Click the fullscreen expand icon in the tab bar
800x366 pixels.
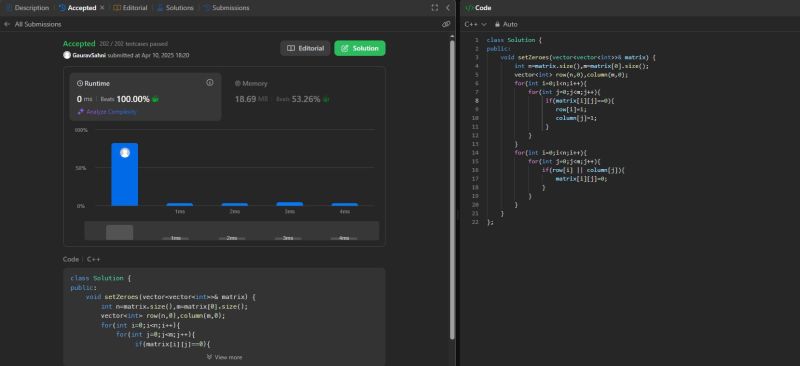[x=435, y=8]
